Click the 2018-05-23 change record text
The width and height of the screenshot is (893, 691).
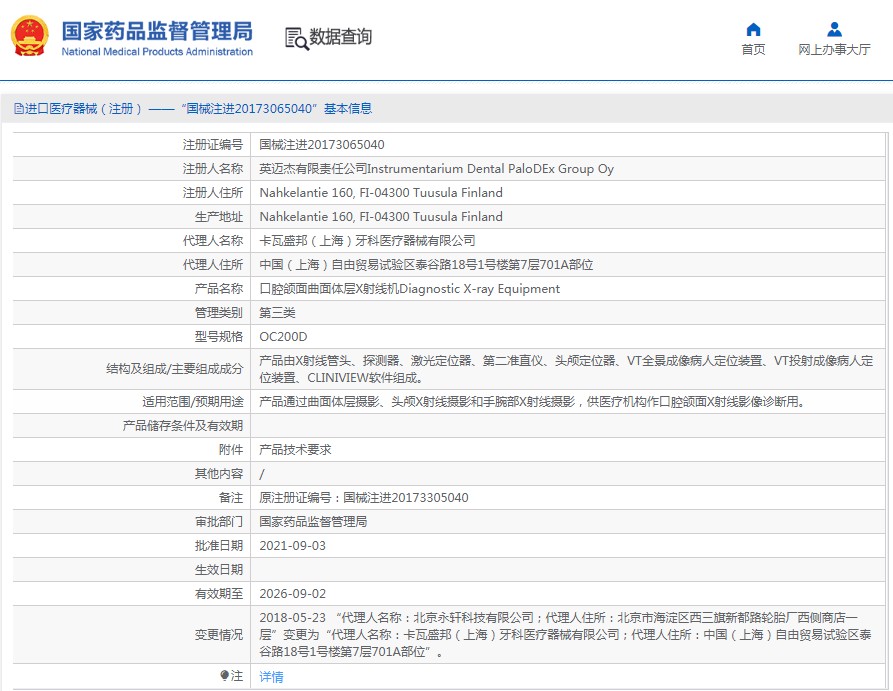566,635
